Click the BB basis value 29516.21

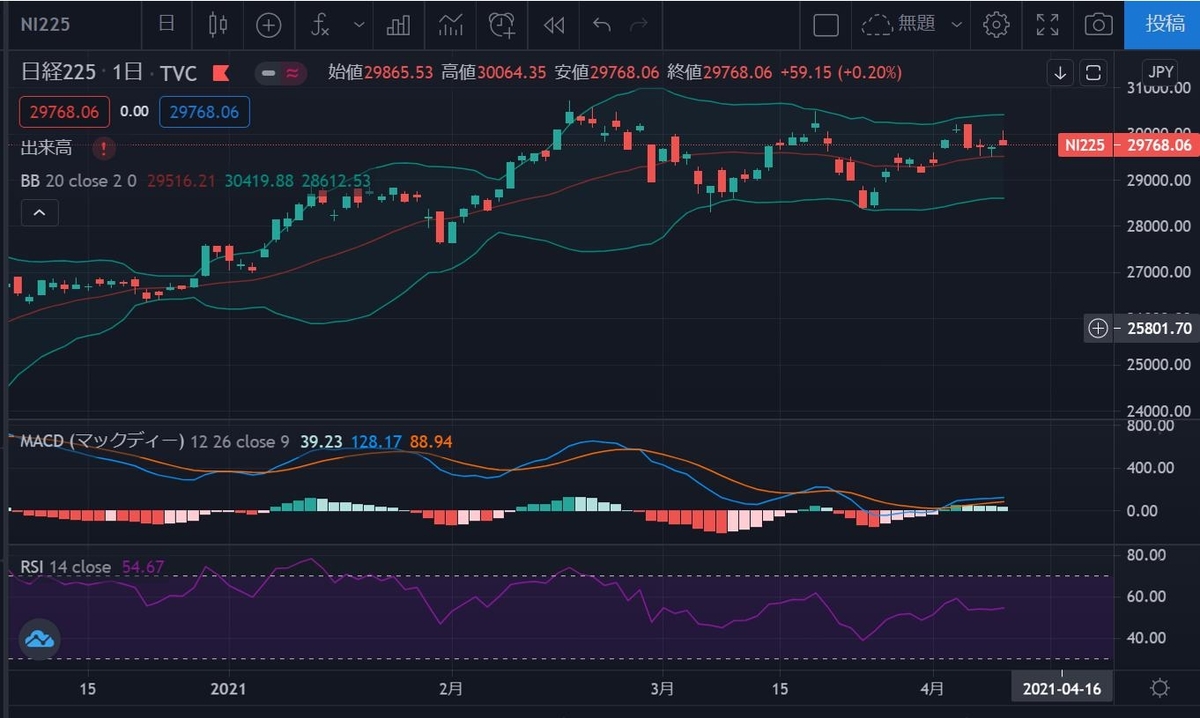181,181
